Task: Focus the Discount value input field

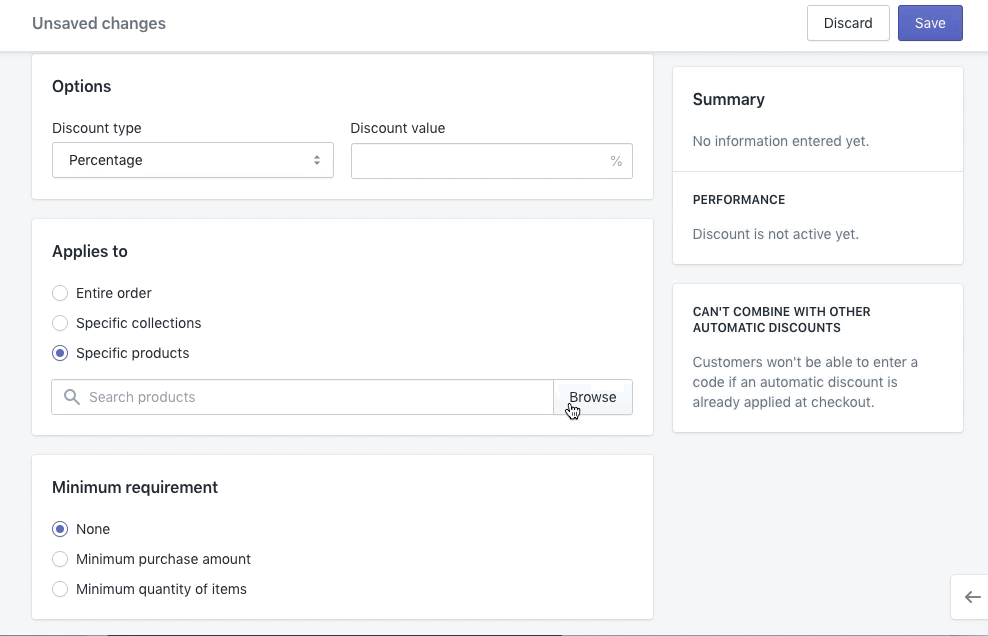Action: (480, 161)
